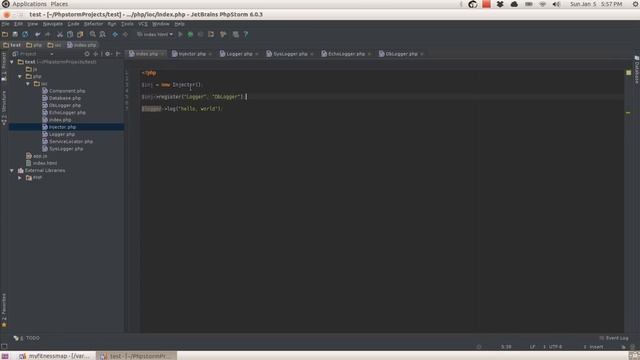
Task: Click the Paste toolbar icon
Action: 80,35
